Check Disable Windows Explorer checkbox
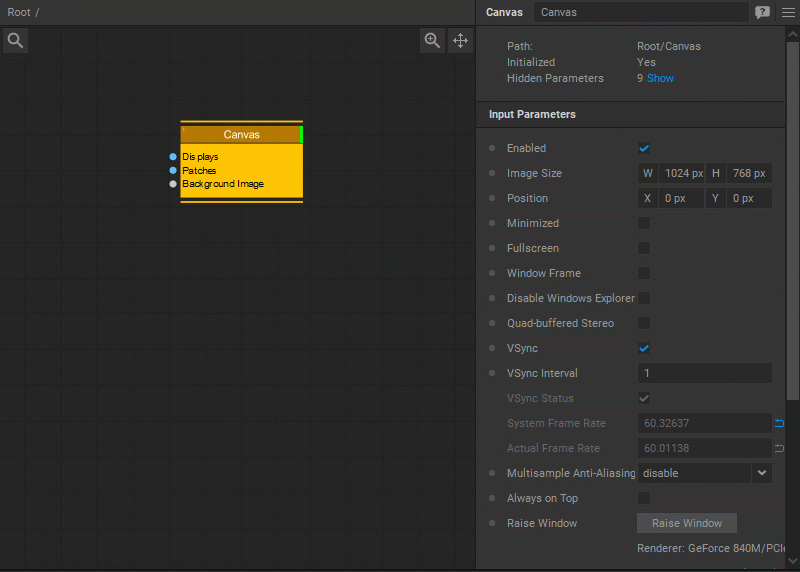The height and width of the screenshot is (572, 800). 644,298
